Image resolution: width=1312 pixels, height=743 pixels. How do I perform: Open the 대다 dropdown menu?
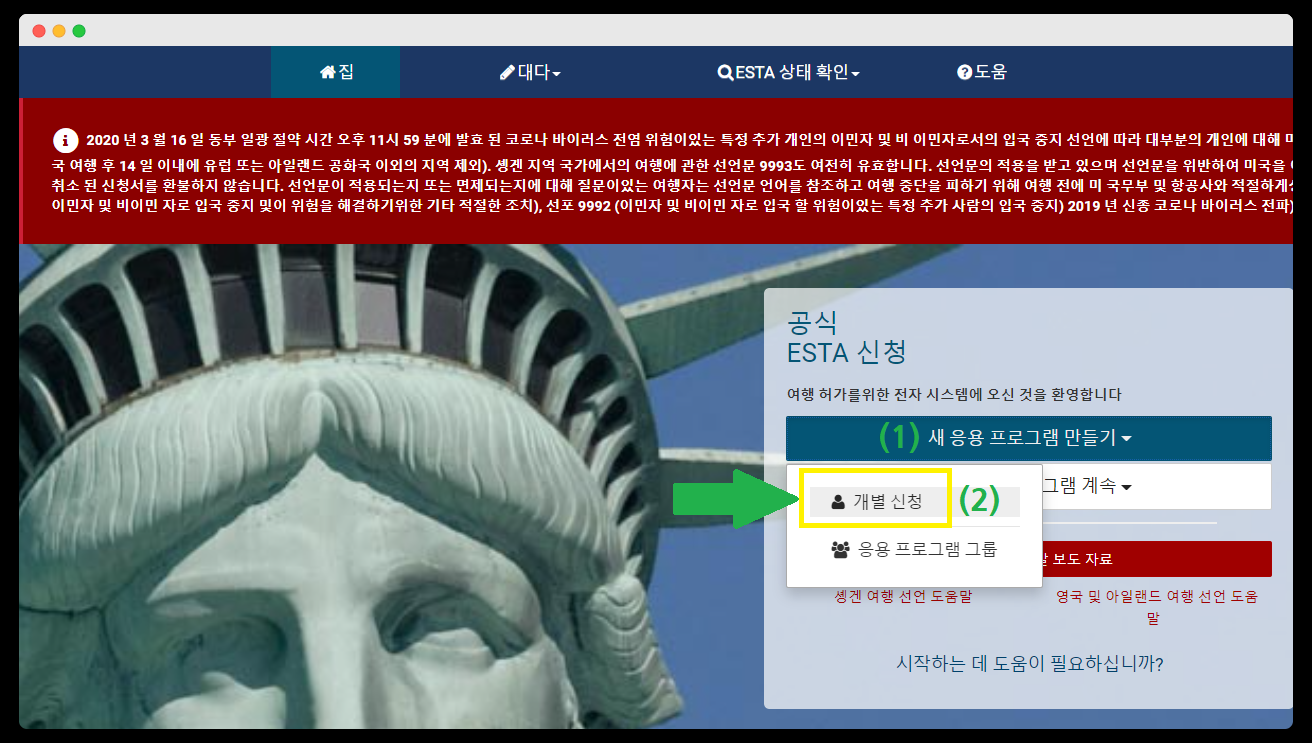[530, 72]
